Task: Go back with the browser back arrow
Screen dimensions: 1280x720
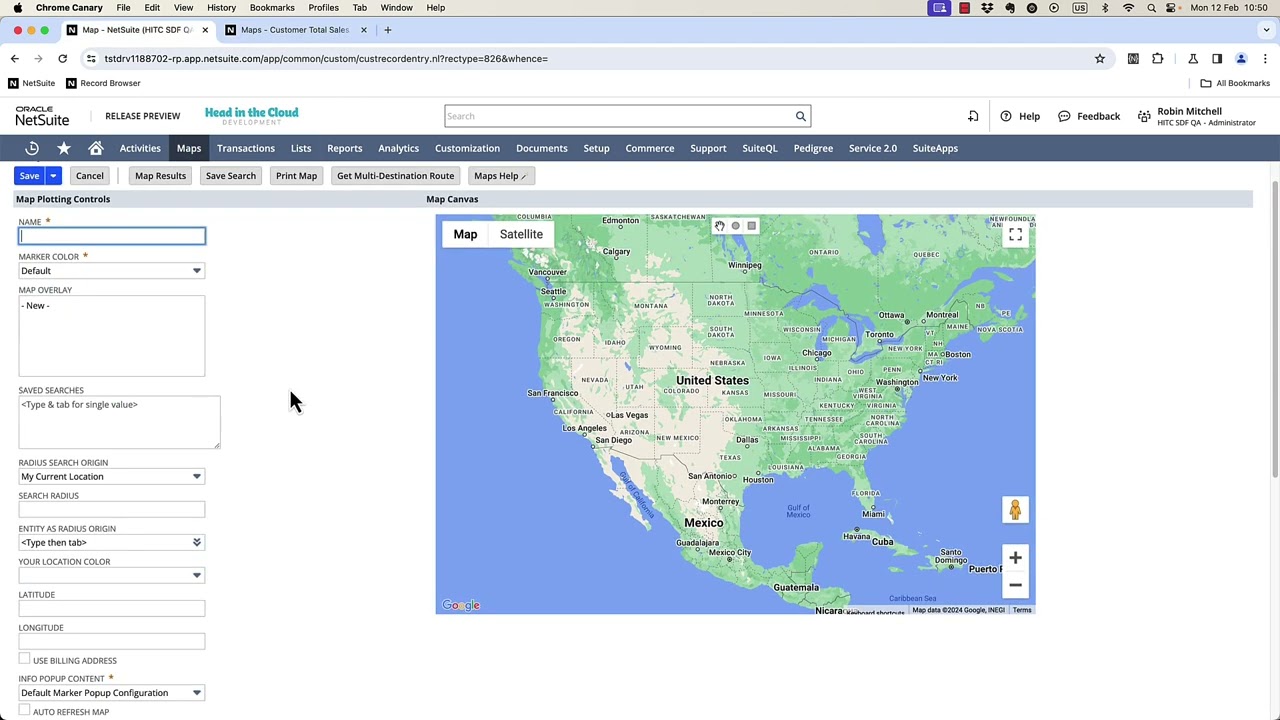Action: 15,59
